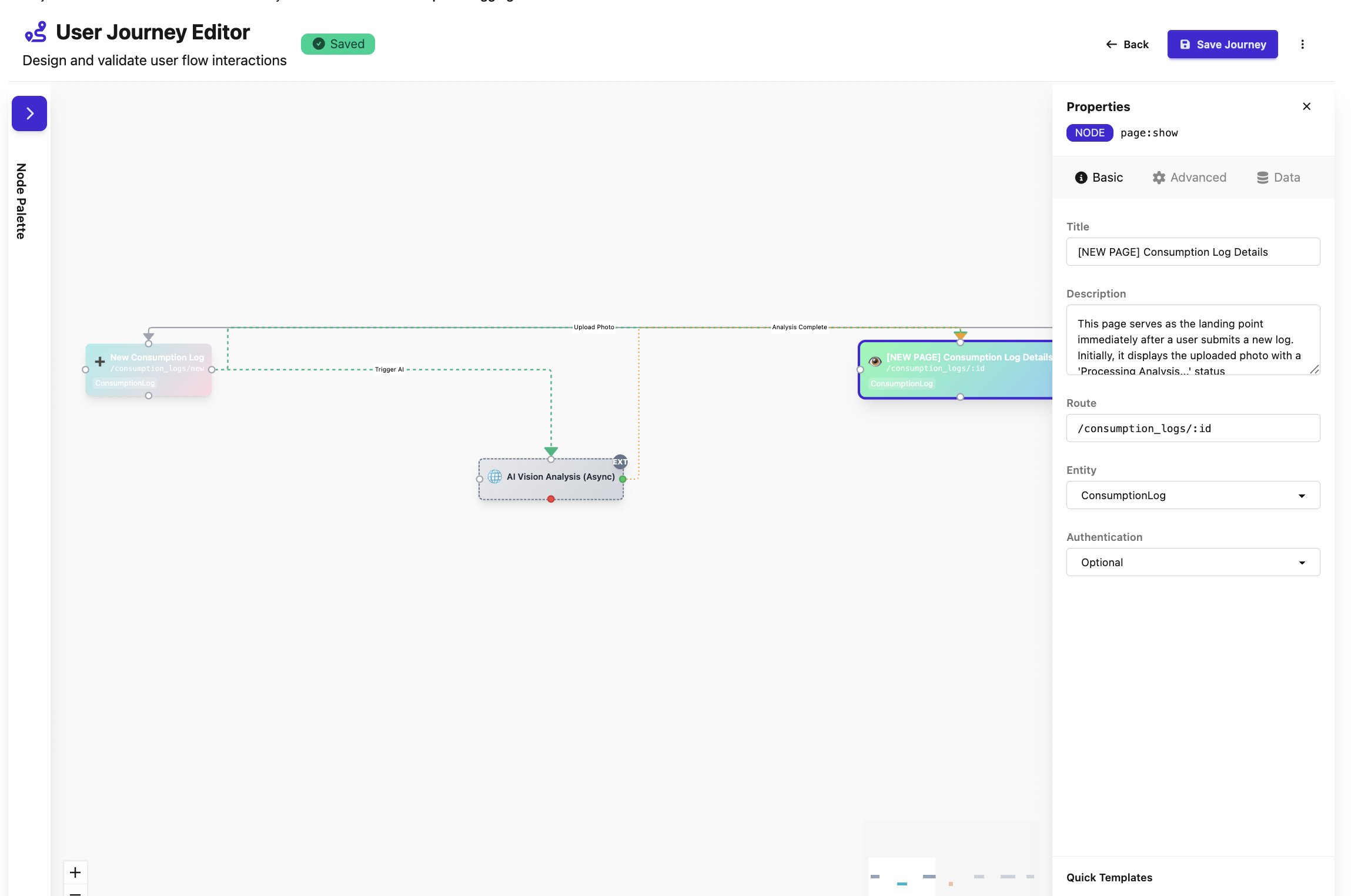Open the Authentication dropdown set to Optional

coord(1192,562)
